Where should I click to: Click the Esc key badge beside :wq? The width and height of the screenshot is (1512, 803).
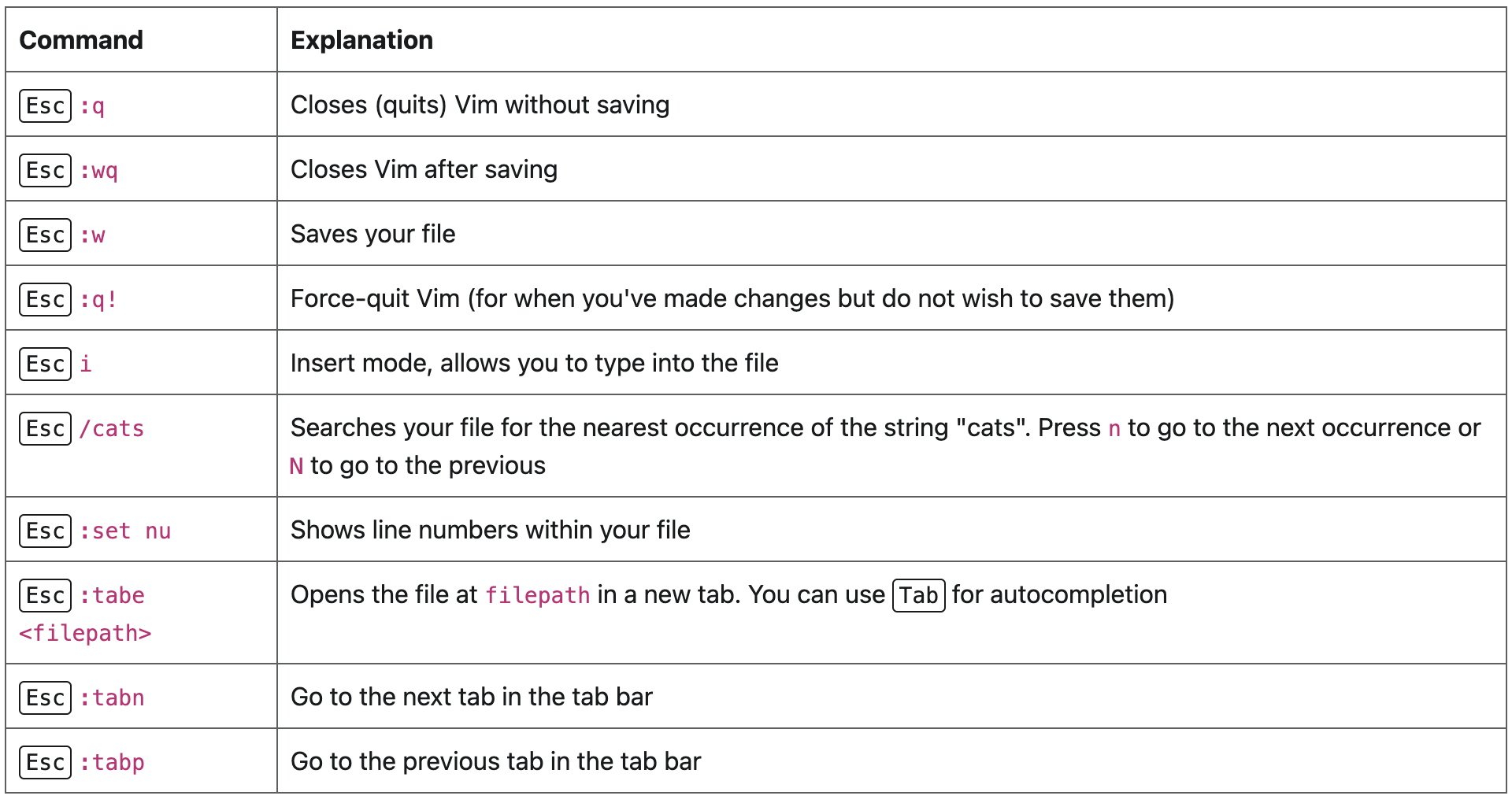pos(45,170)
